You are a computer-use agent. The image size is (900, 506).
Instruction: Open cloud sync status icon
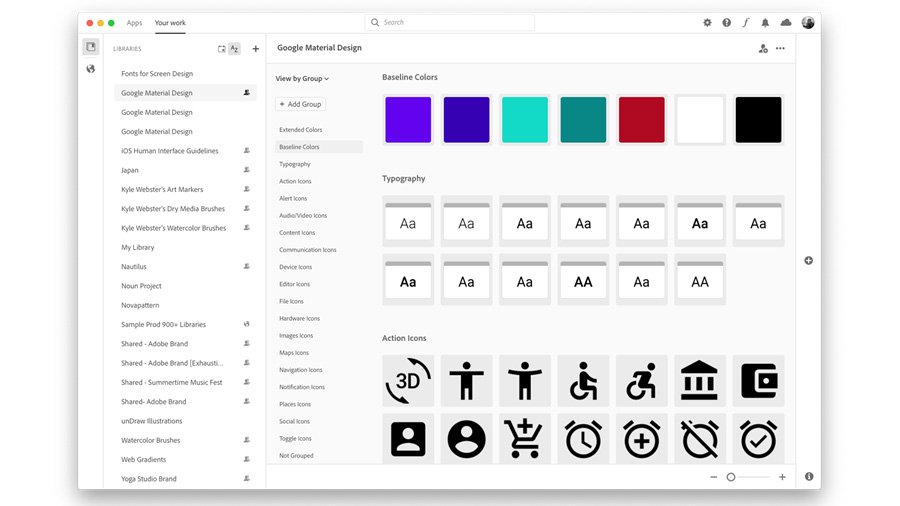click(x=786, y=22)
